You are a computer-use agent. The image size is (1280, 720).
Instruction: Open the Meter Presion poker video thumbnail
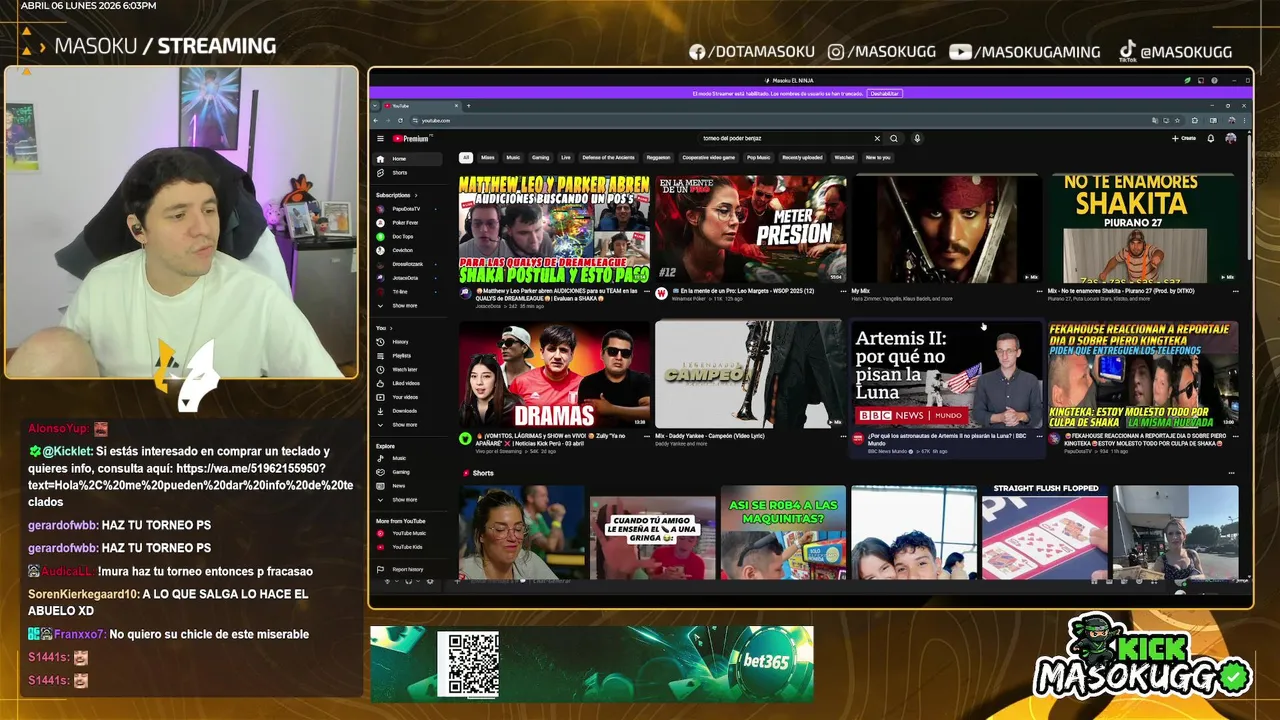point(750,229)
